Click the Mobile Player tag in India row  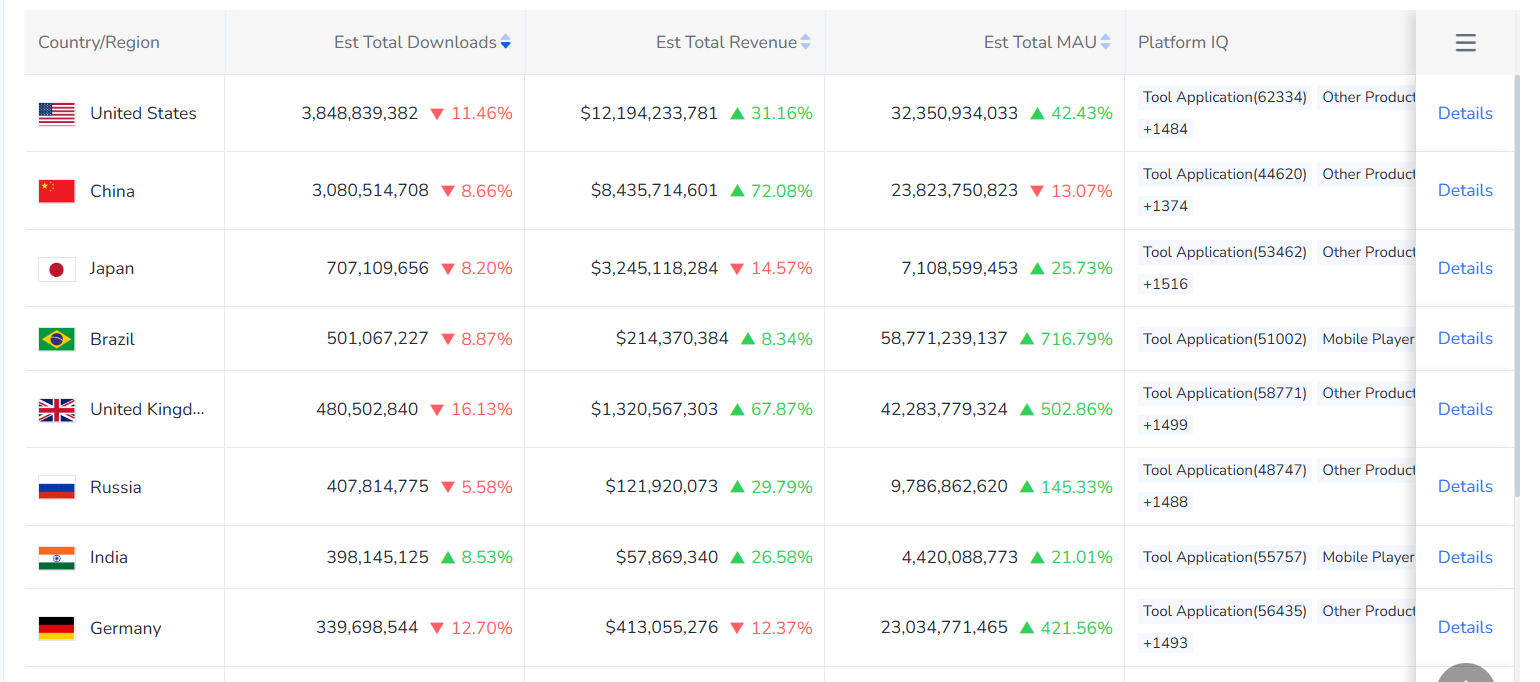tap(1367, 557)
